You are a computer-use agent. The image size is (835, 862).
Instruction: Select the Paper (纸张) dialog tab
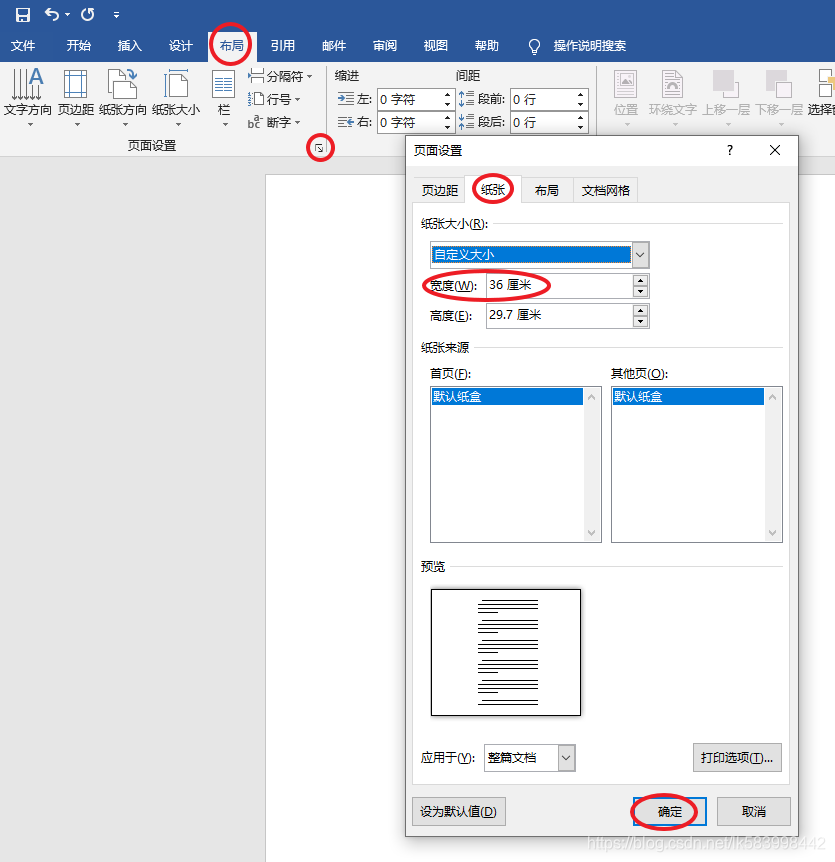[493, 190]
